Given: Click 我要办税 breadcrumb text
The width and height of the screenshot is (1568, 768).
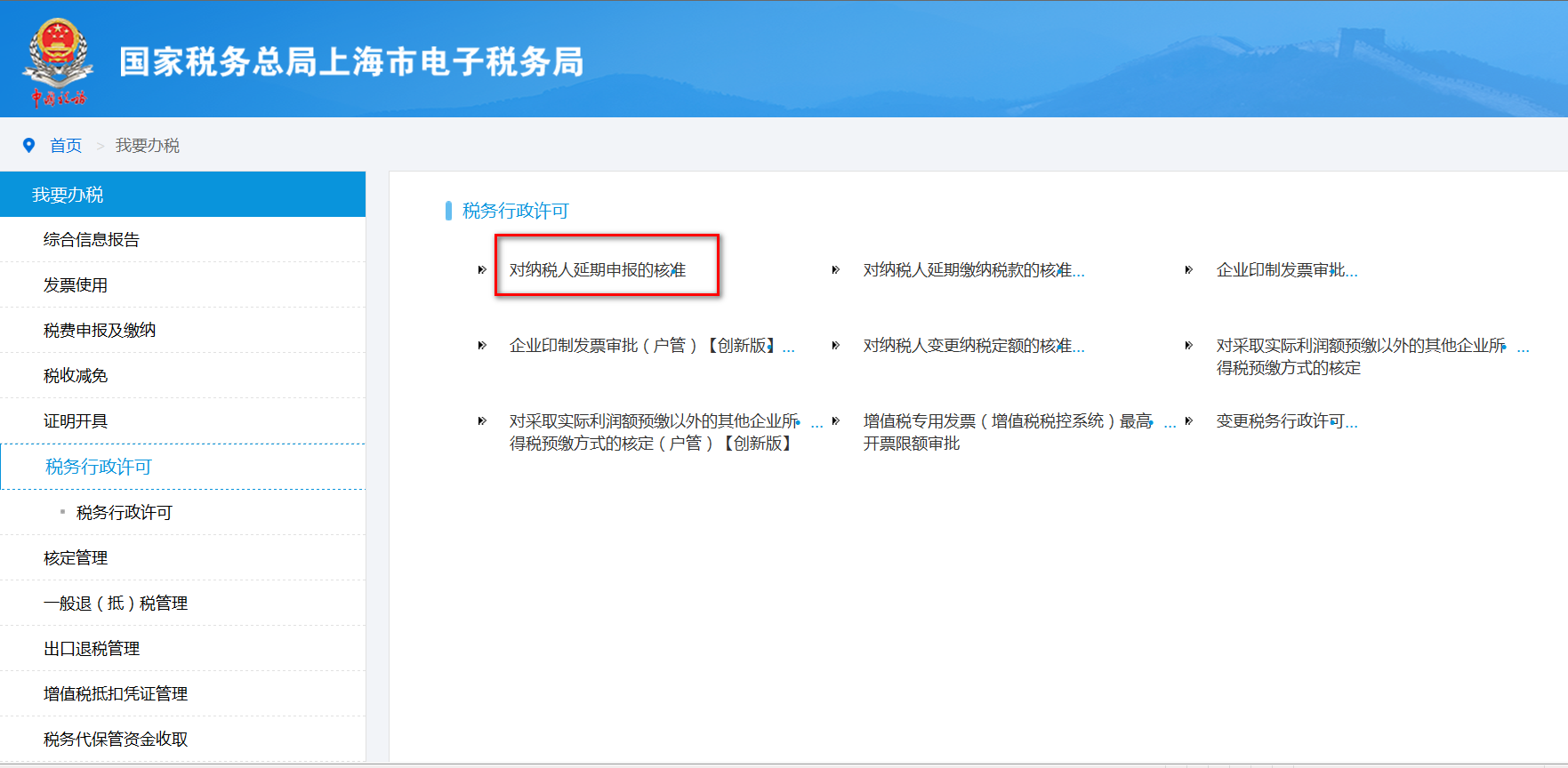Looking at the screenshot, I should [x=148, y=145].
